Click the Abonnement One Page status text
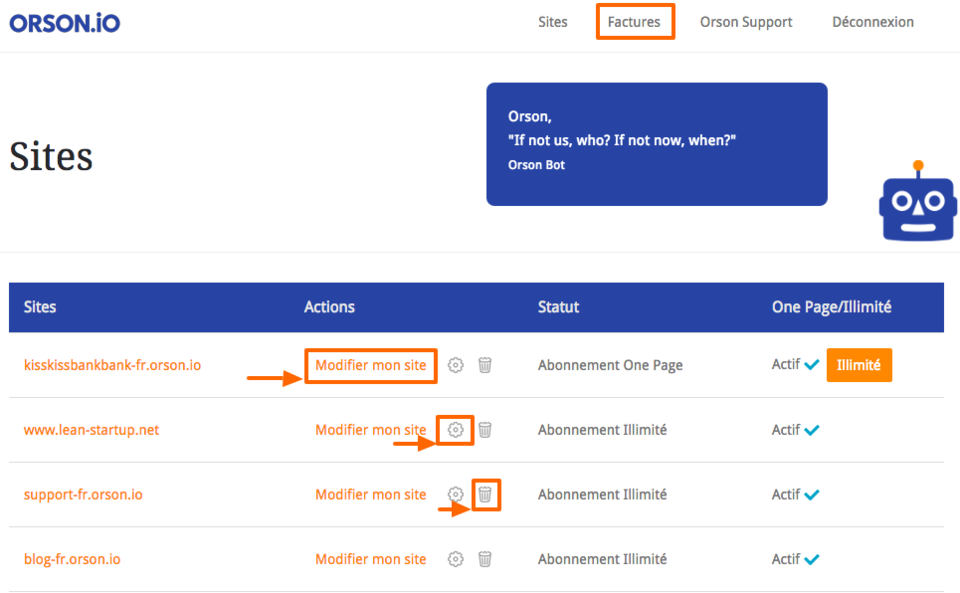 [x=610, y=365]
